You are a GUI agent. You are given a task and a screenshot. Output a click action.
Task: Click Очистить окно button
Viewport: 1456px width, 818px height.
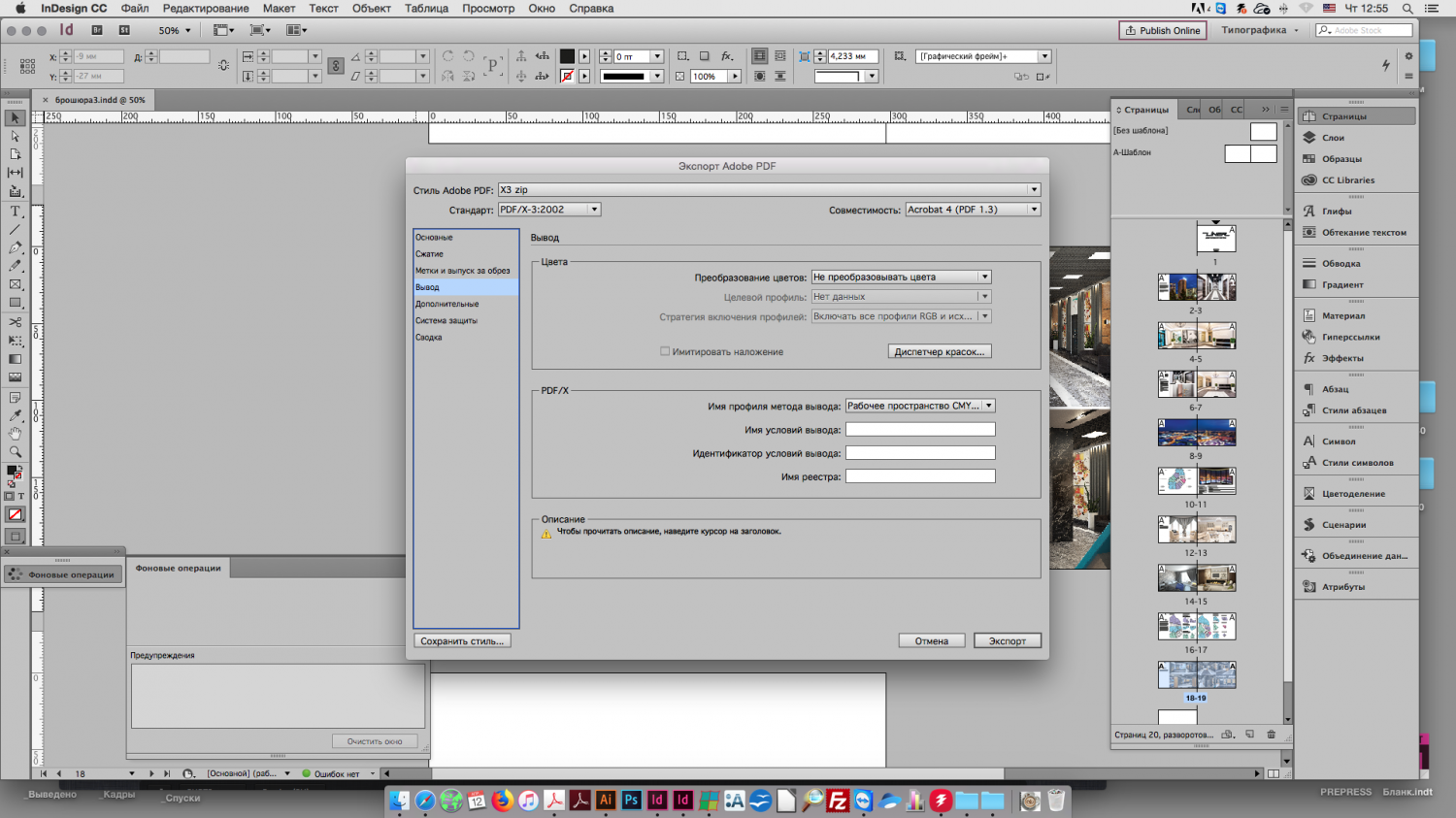375,741
